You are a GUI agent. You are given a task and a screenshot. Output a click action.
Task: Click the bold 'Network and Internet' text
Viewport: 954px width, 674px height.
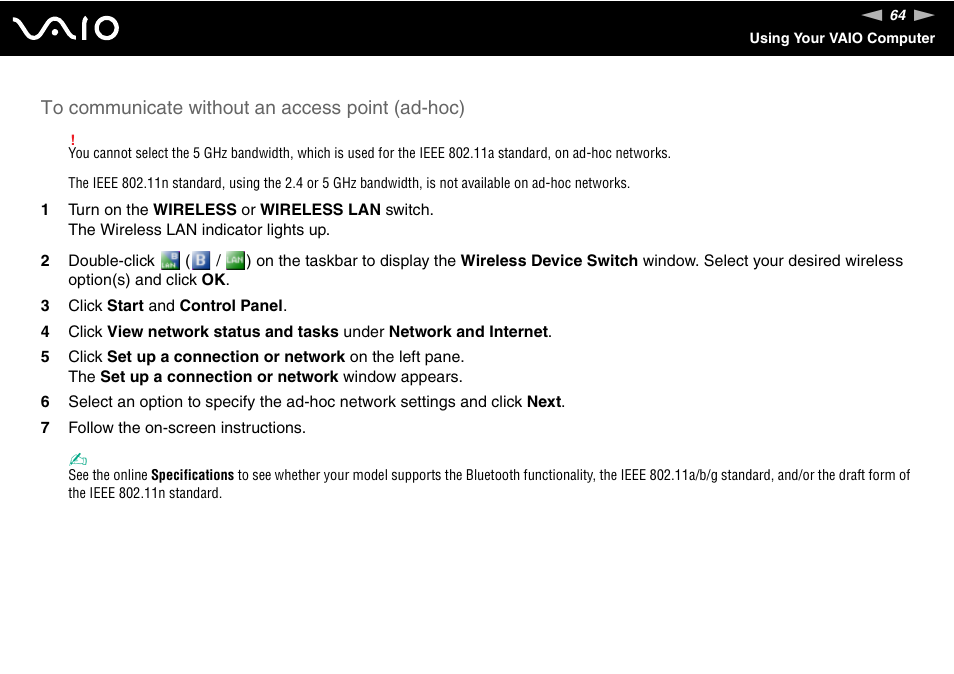(x=468, y=332)
